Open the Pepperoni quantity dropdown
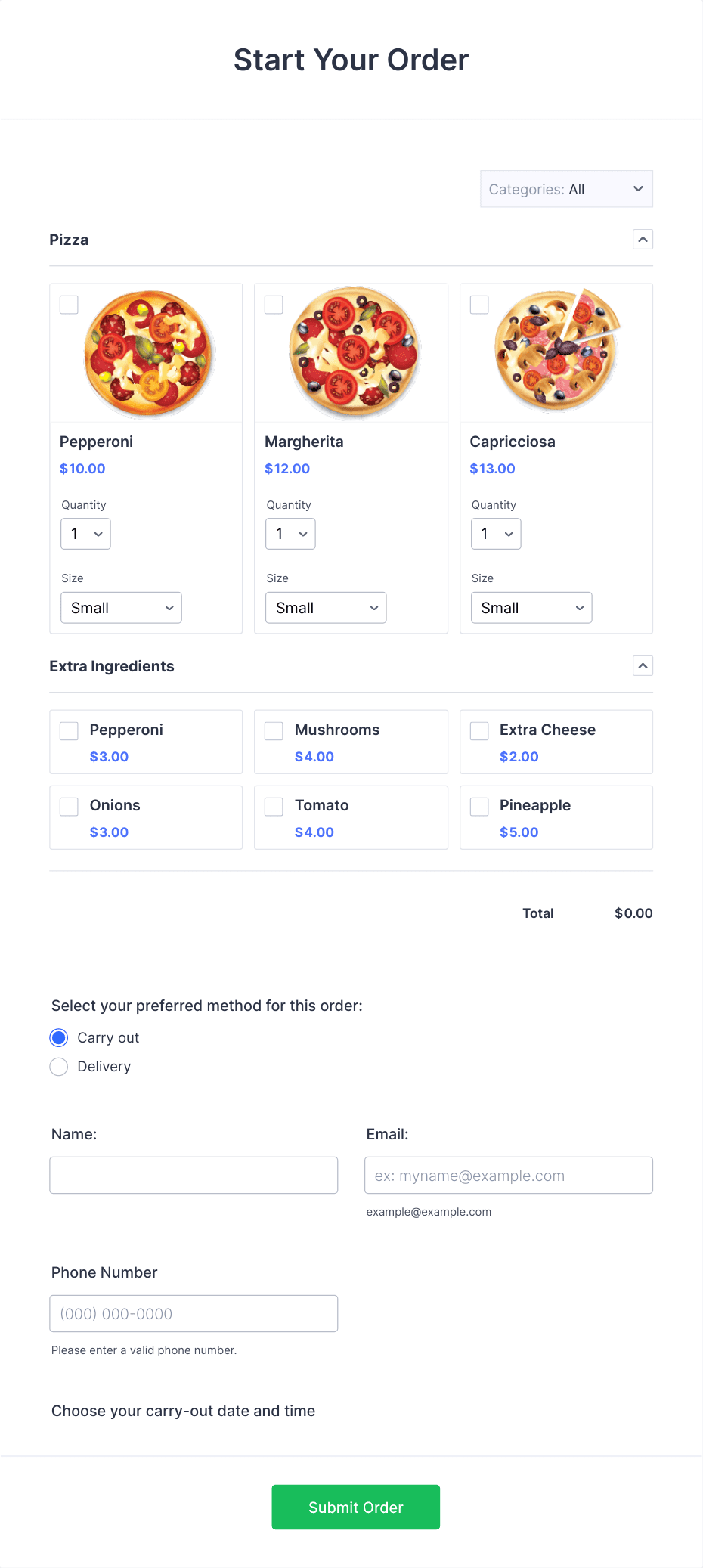 pyautogui.click(x=85, y=534)
